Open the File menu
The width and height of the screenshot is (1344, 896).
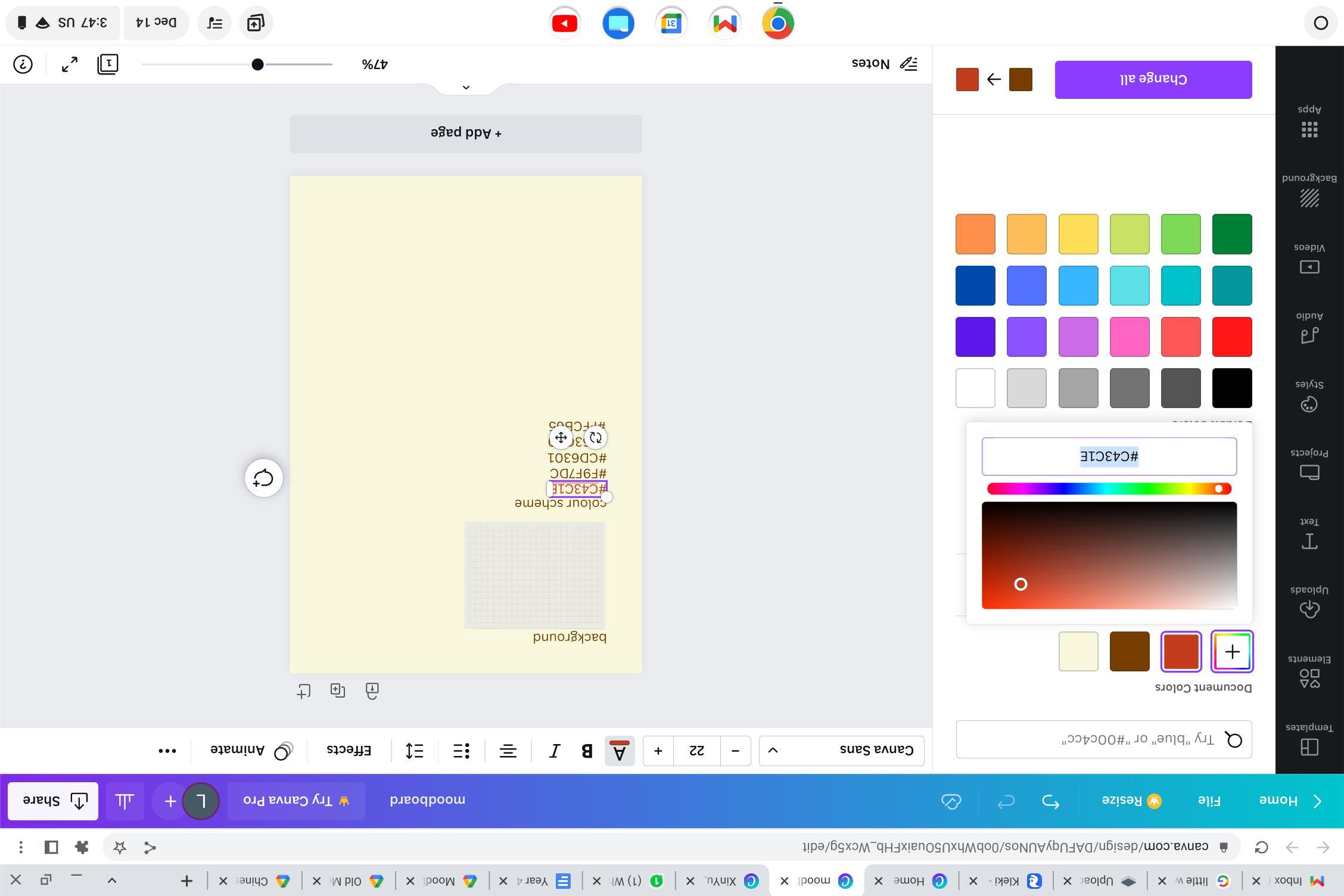(1209, 801)
